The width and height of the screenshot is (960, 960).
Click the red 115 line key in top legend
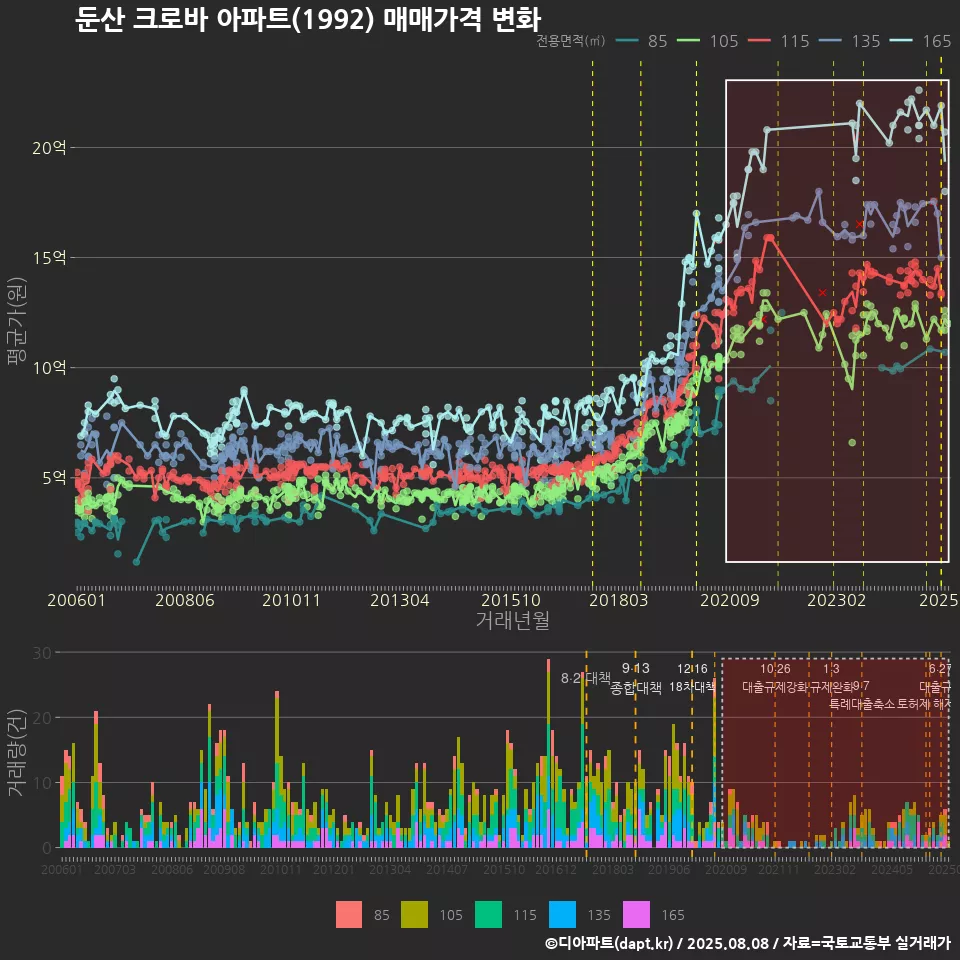point(759,41)
